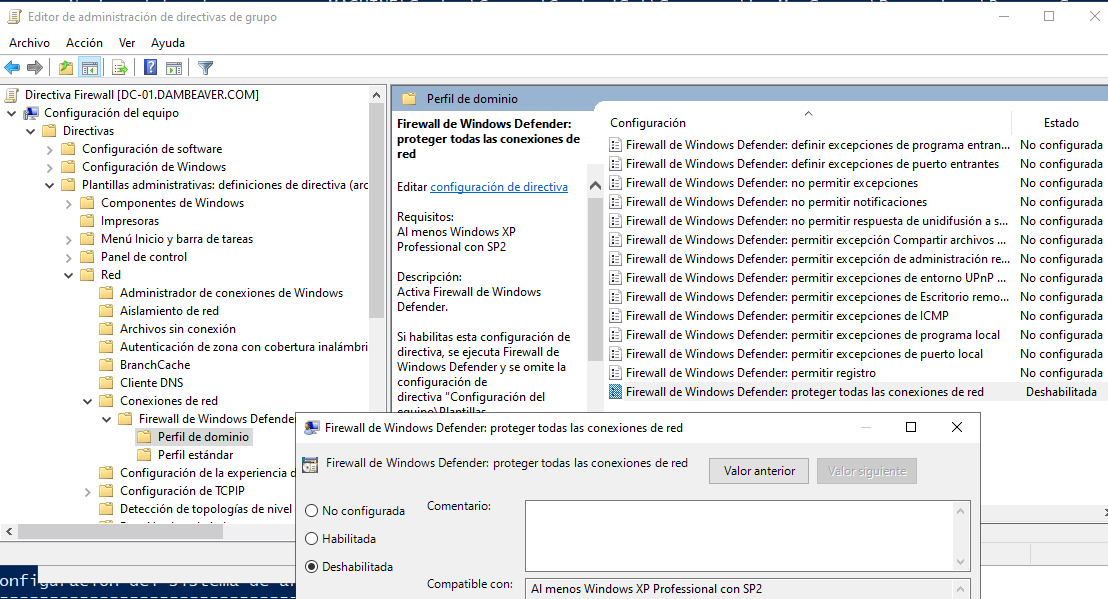Viewport: 1108px width, 599px height.
Task: Click the tree pane horizontal scrollbar thumb
Action: pos(120,531)
